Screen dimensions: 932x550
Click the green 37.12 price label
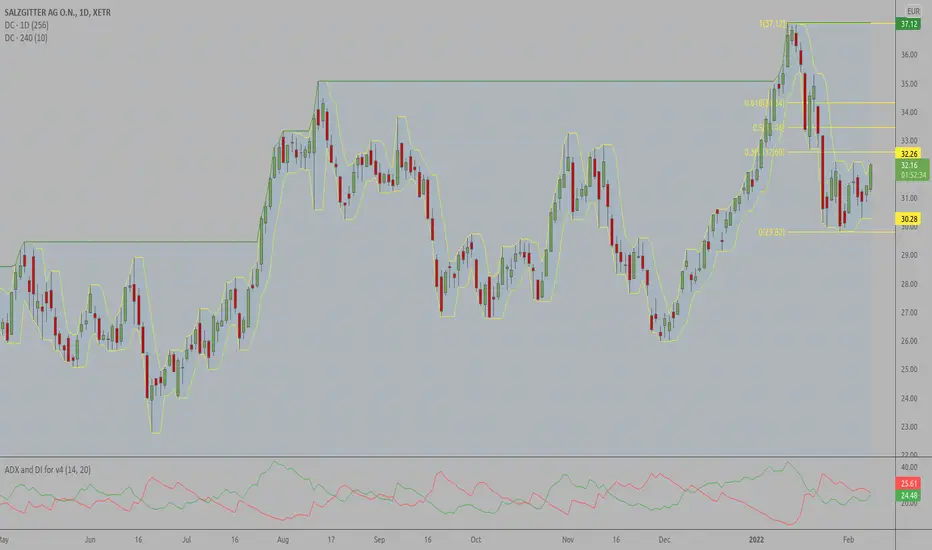click(x=909, y=24)
